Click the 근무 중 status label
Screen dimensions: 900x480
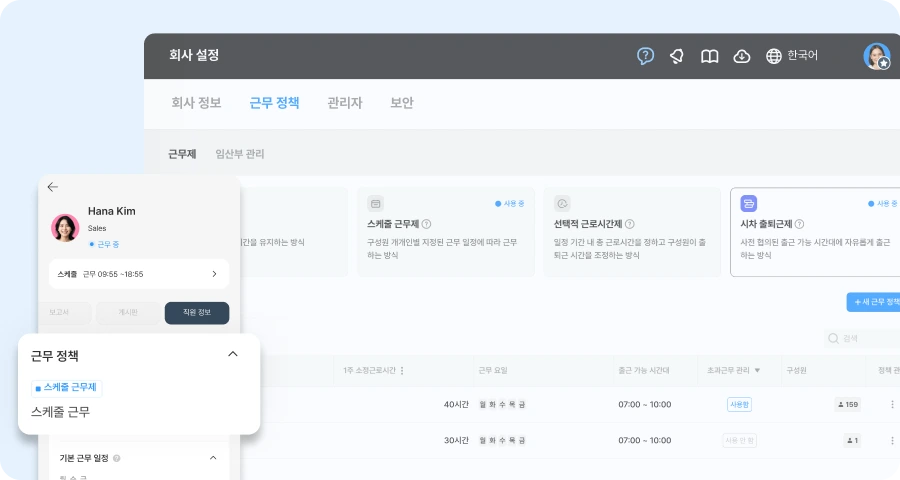[104, 244]
